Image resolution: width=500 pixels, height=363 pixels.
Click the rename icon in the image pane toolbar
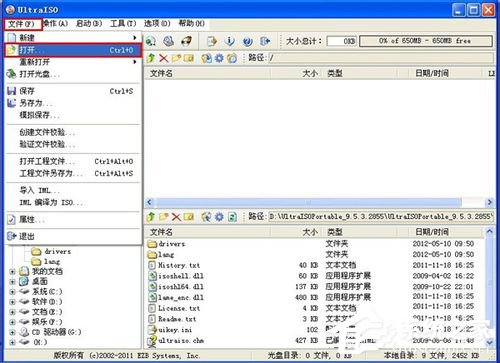189,58
